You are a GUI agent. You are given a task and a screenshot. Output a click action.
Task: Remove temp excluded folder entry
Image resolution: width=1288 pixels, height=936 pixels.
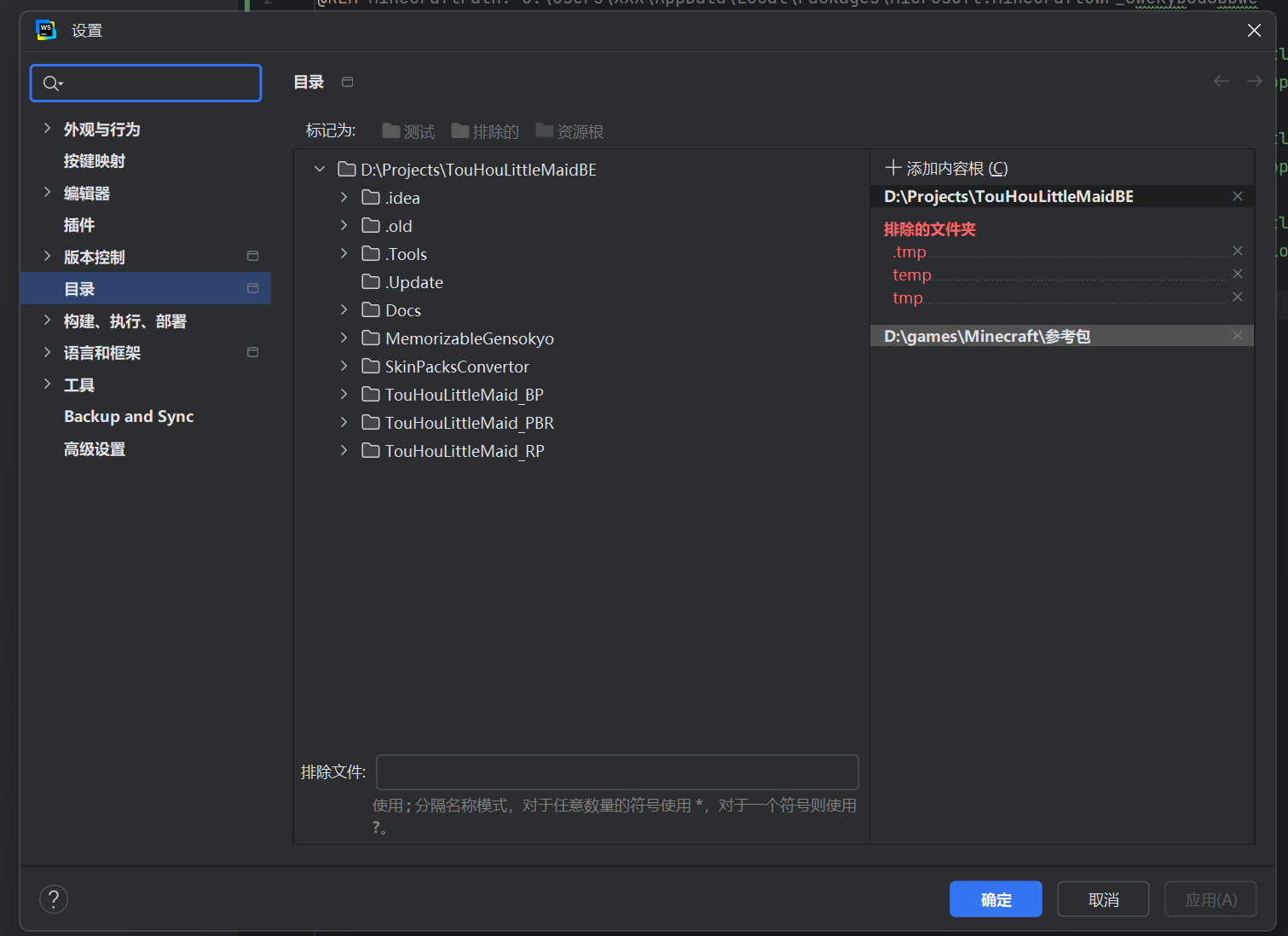click(1238, 274)
